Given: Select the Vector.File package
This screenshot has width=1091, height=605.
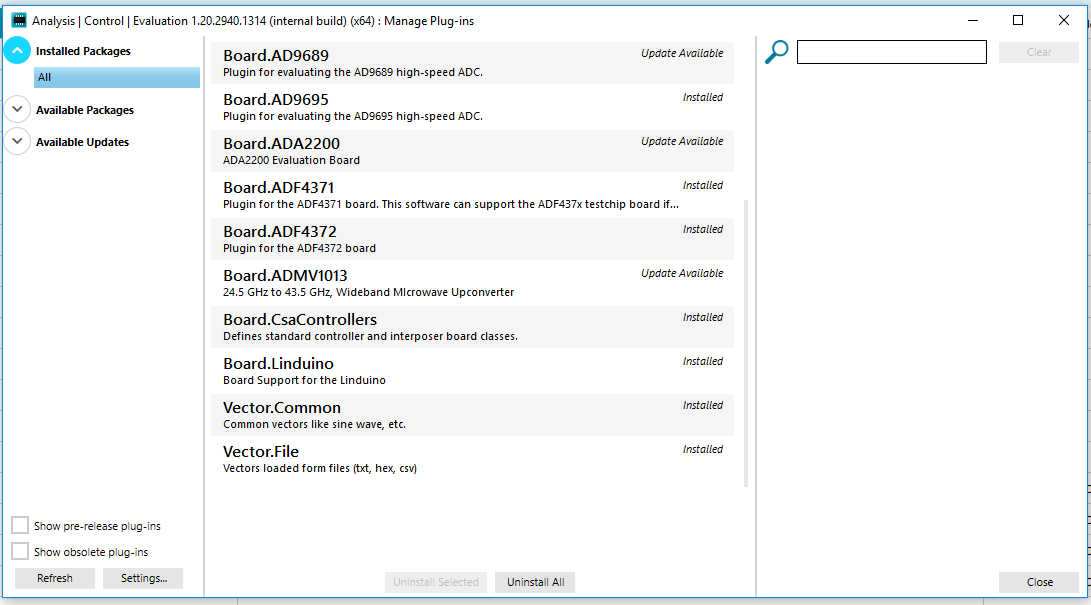Looking at the screenshot, I should 472,459.
